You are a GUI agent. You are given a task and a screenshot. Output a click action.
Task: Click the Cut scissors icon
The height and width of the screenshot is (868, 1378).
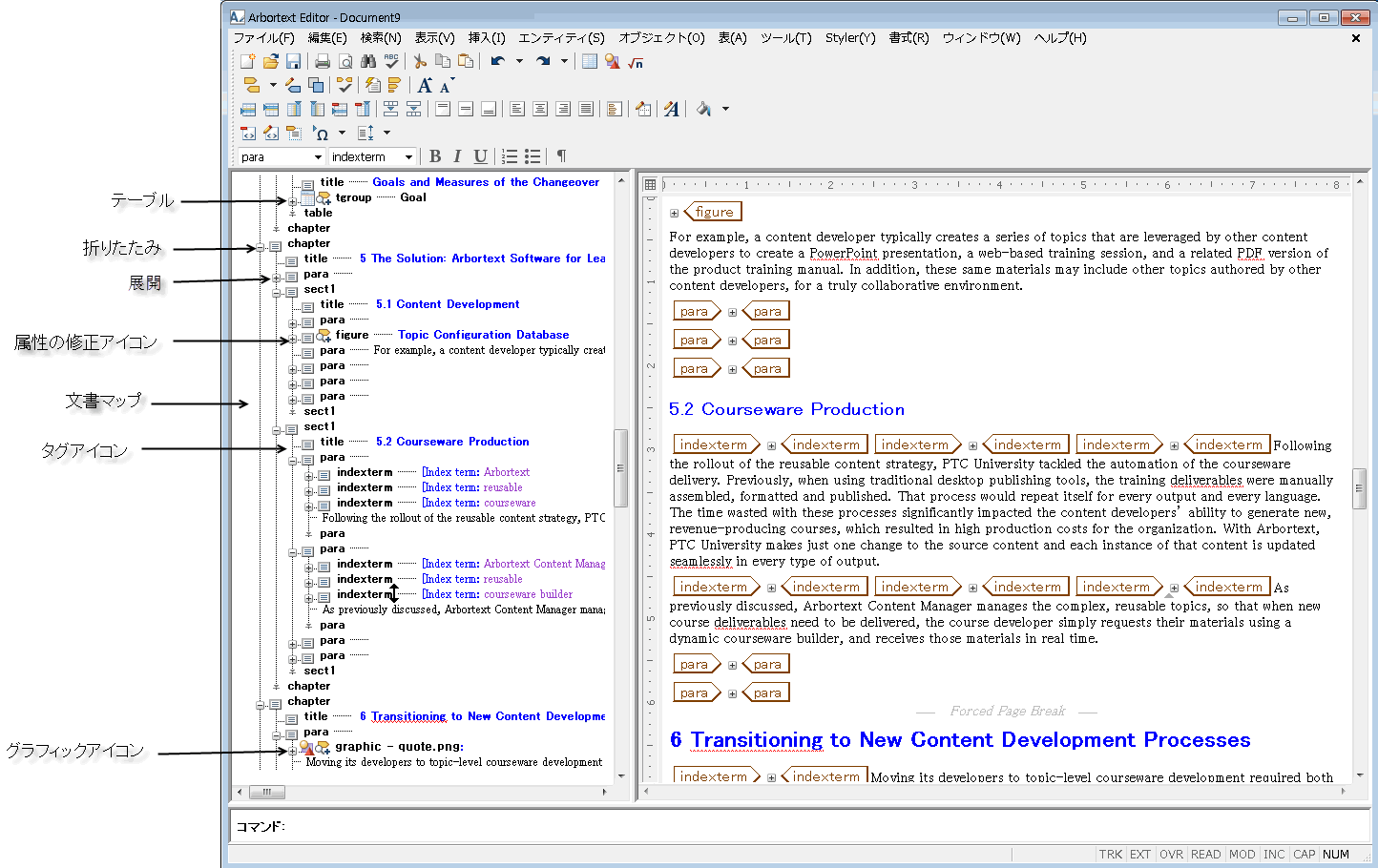click(x=420, y=61)
